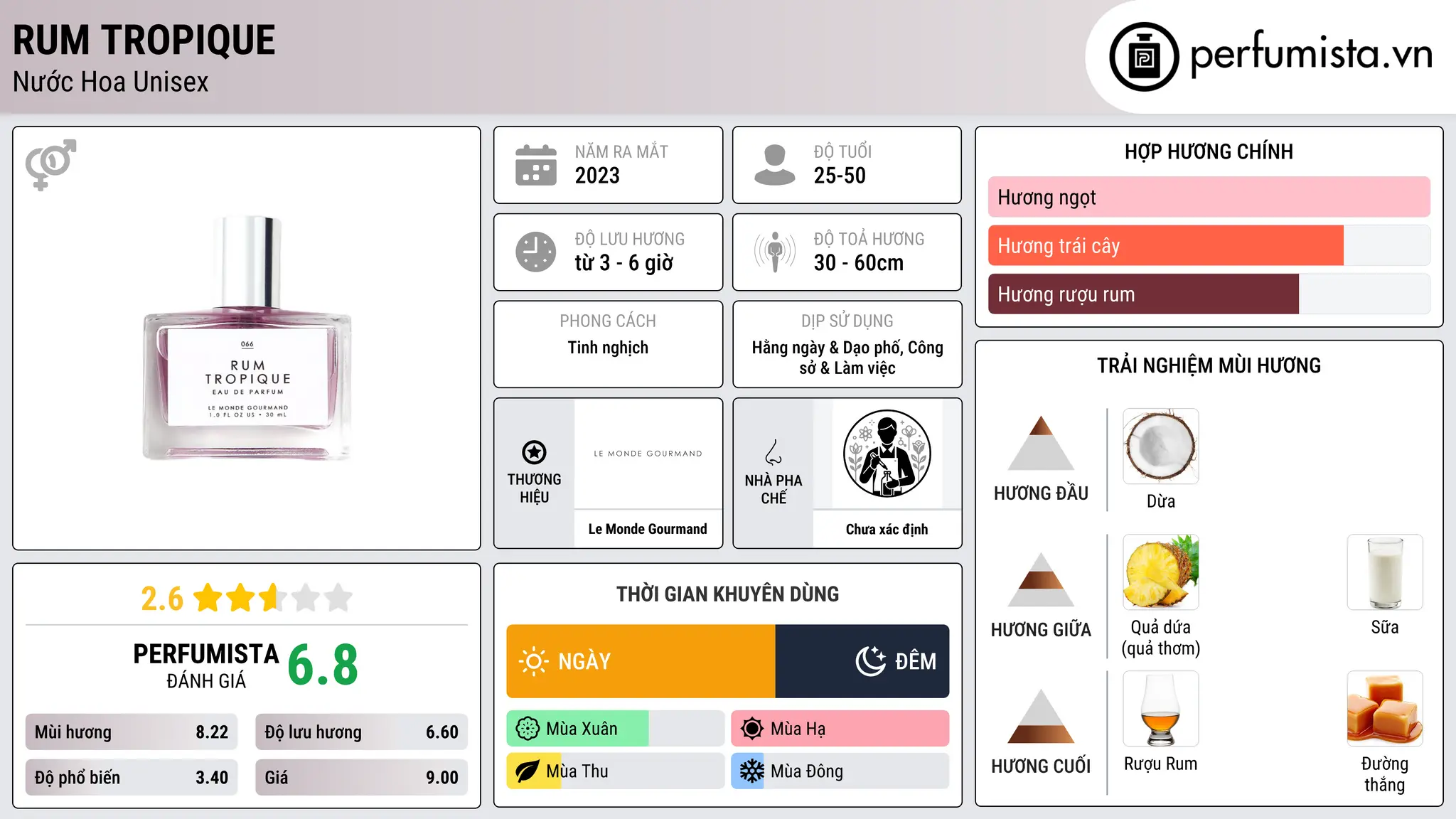Click the release year value 2023
Screen dimensions: 1456x819
[x=597, y=176]
